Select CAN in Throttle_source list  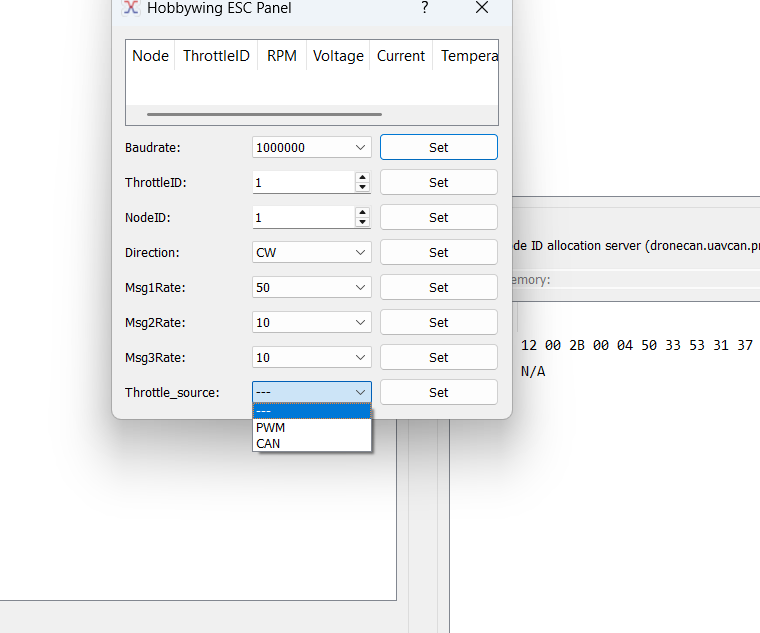[312, 443]
